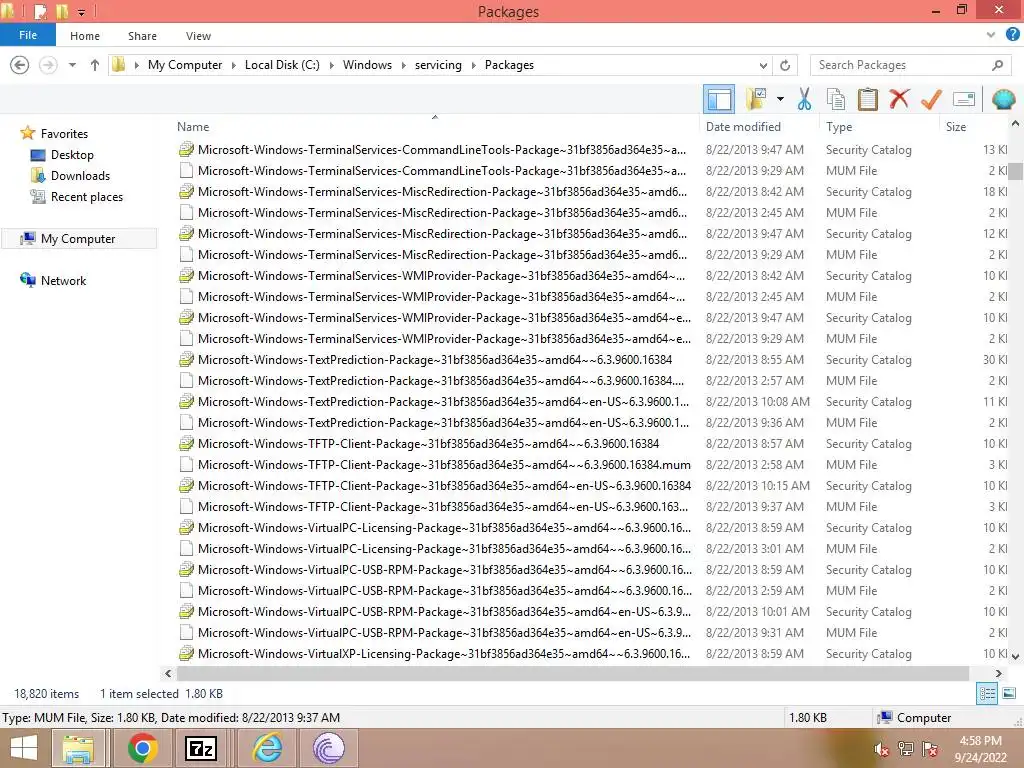Image resolution: width=1024 pixels, height=768 pixels.
Task: Delete the selected file with the red X
Action: pyautogui.click(x=899, y=99)
